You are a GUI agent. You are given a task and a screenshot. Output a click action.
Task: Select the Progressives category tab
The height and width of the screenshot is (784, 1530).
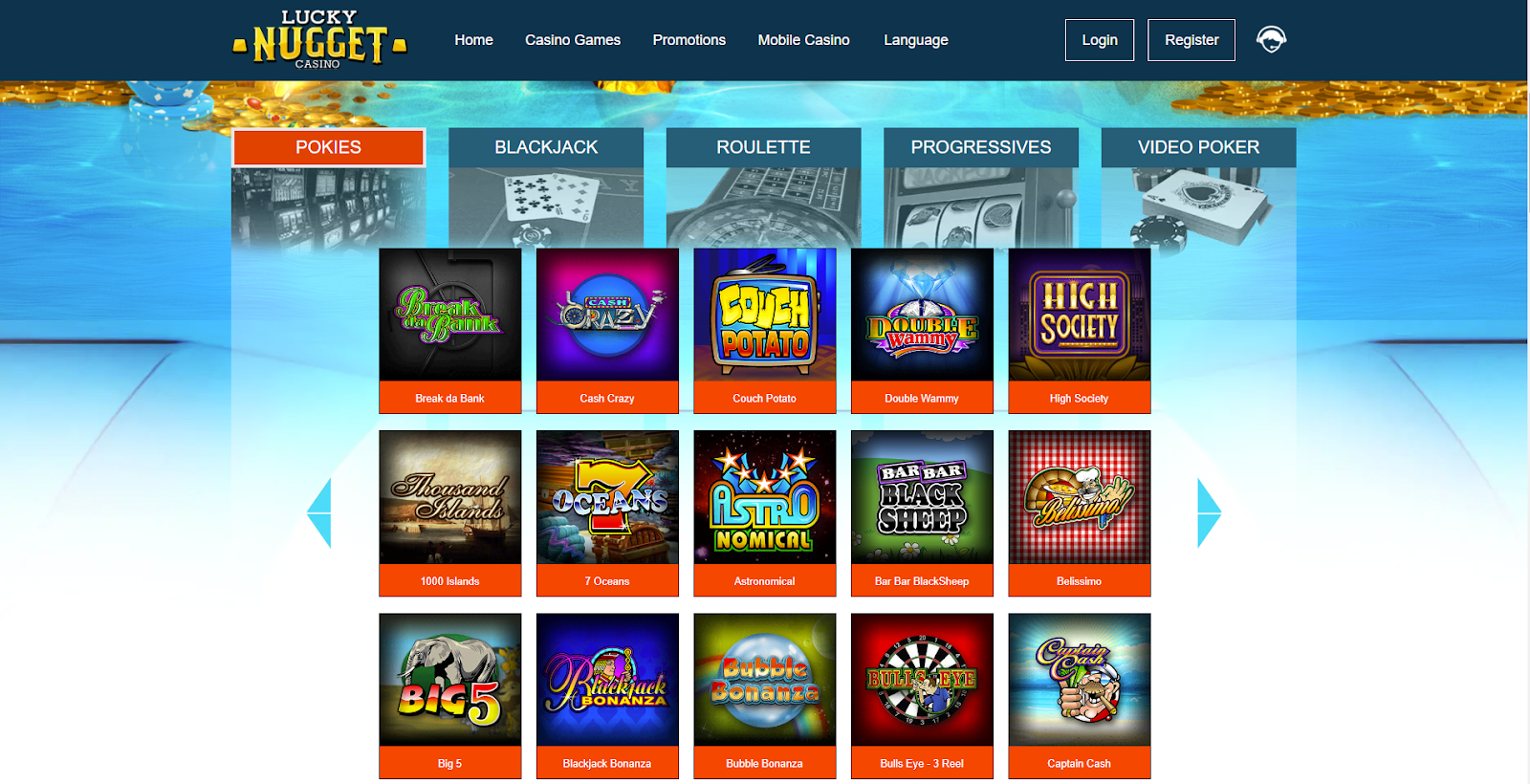click(x=981, y=147)
